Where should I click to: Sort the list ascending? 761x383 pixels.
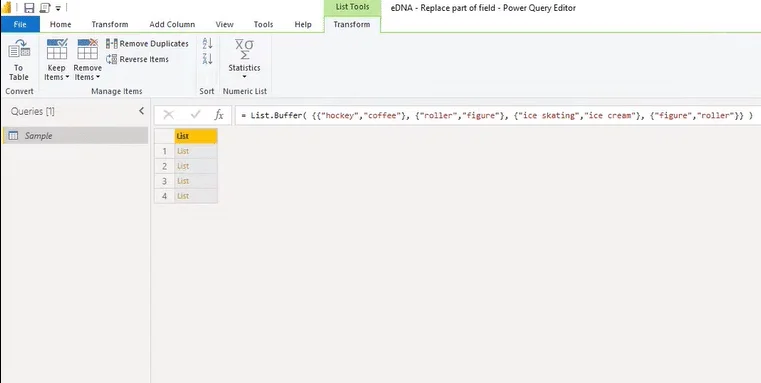pyautogui.click(x=208, y=43)
